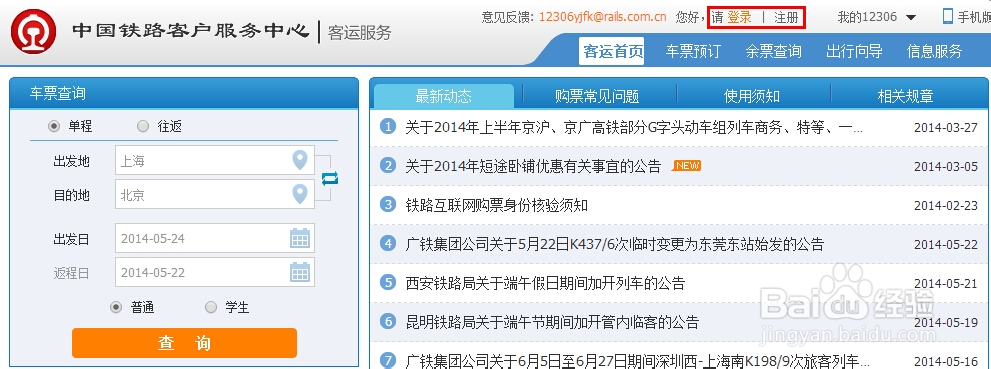Open 客运首页 navigation tab

(612, 51)
